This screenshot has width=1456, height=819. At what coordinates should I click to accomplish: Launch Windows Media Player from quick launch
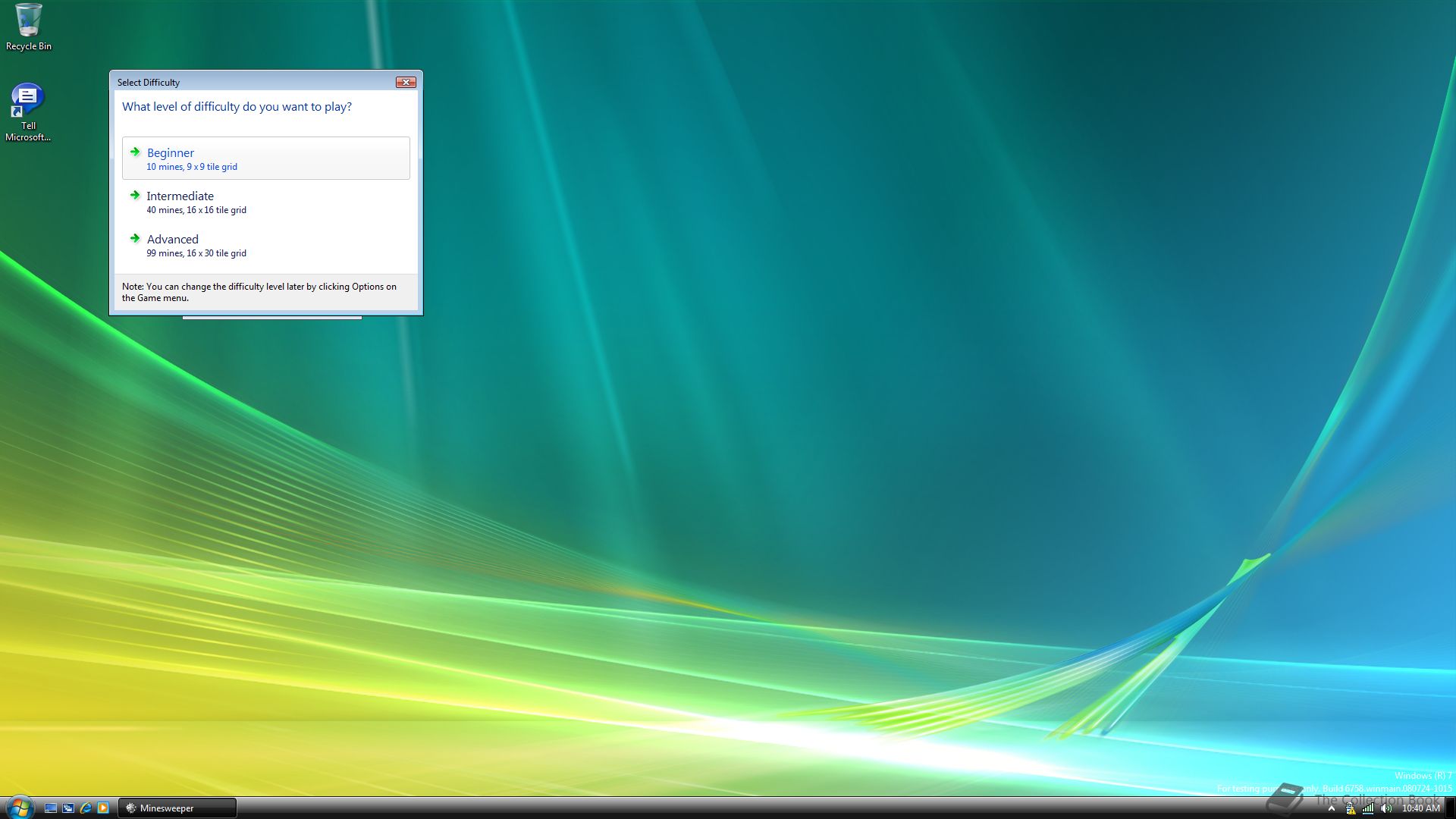click(x=103, y=808)
